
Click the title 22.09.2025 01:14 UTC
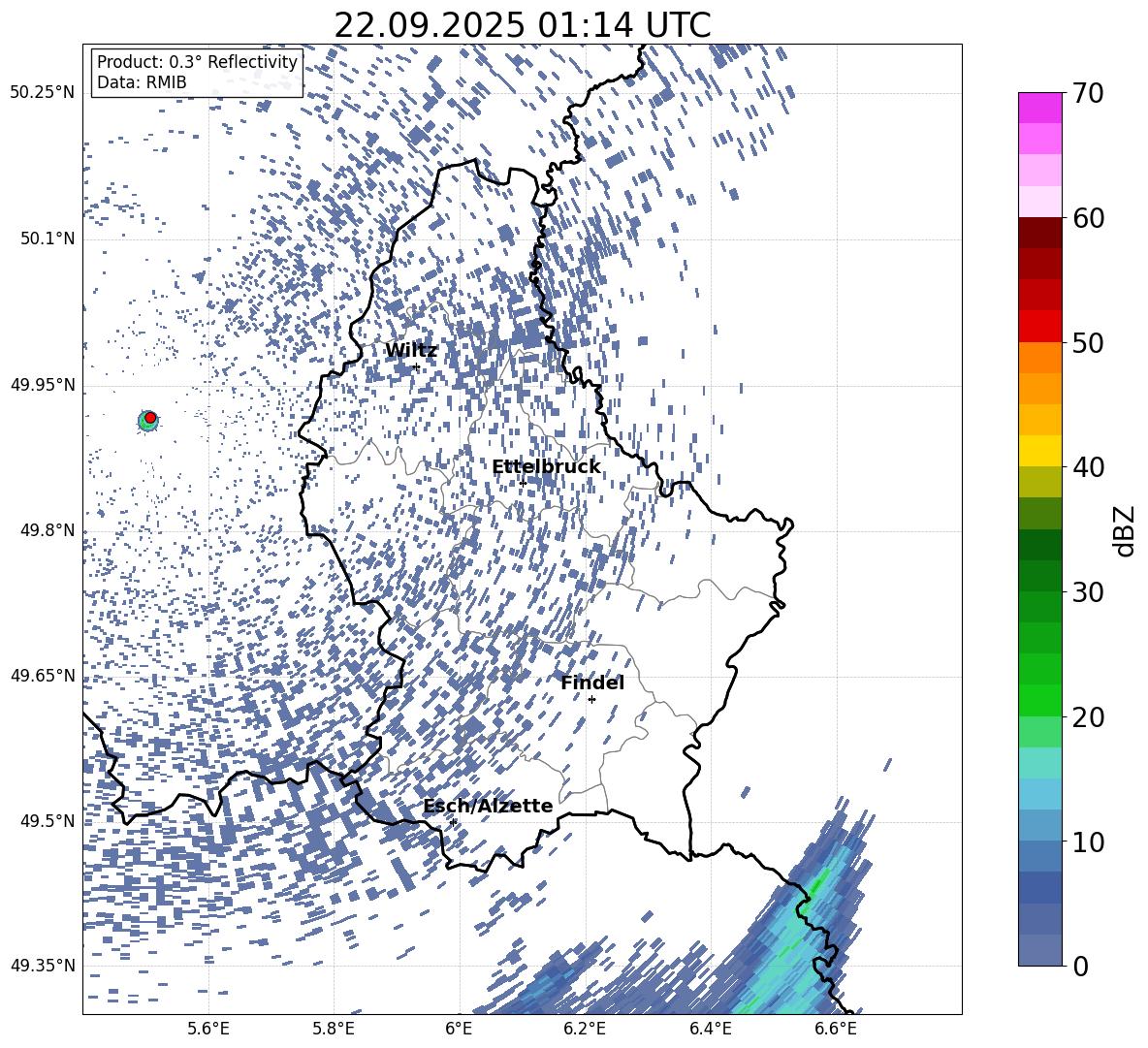click(x=522, y=25)
